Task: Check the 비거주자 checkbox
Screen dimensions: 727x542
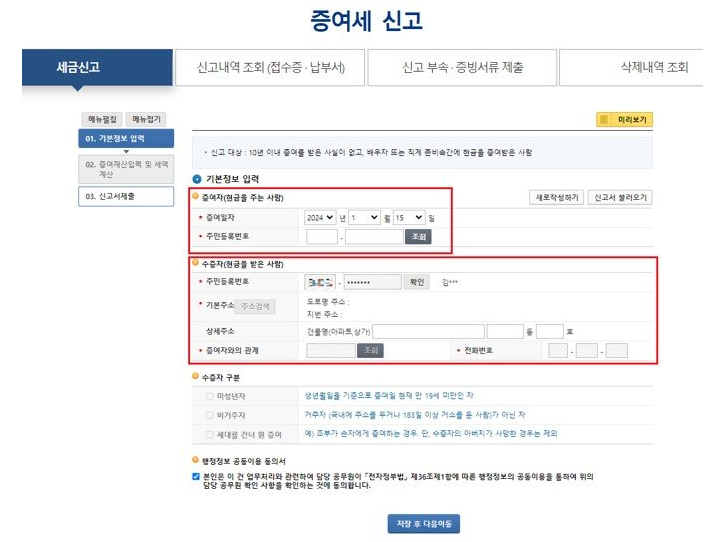Action: click(x=210, y=415)
